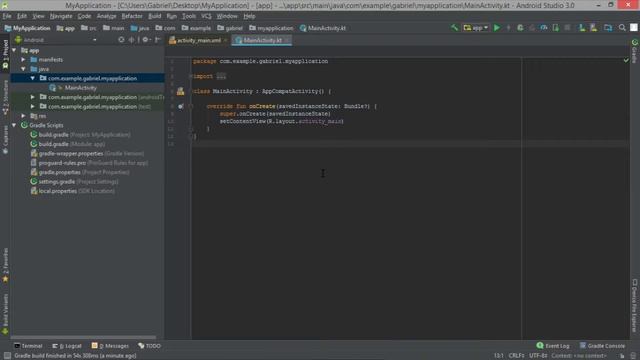This screenshot has height=360, width=640.
Task: Open Project Structure blue folder icon
Action: click(608, 28)
